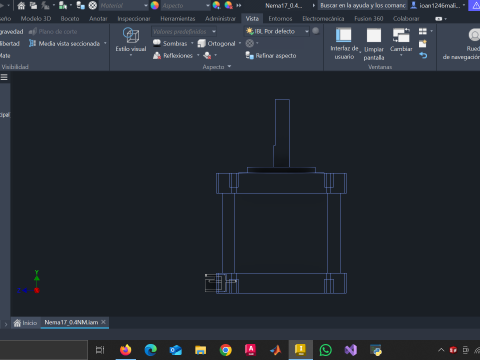
Task: Click the Home icon in quick access toolbar
Action: (21, 5)
